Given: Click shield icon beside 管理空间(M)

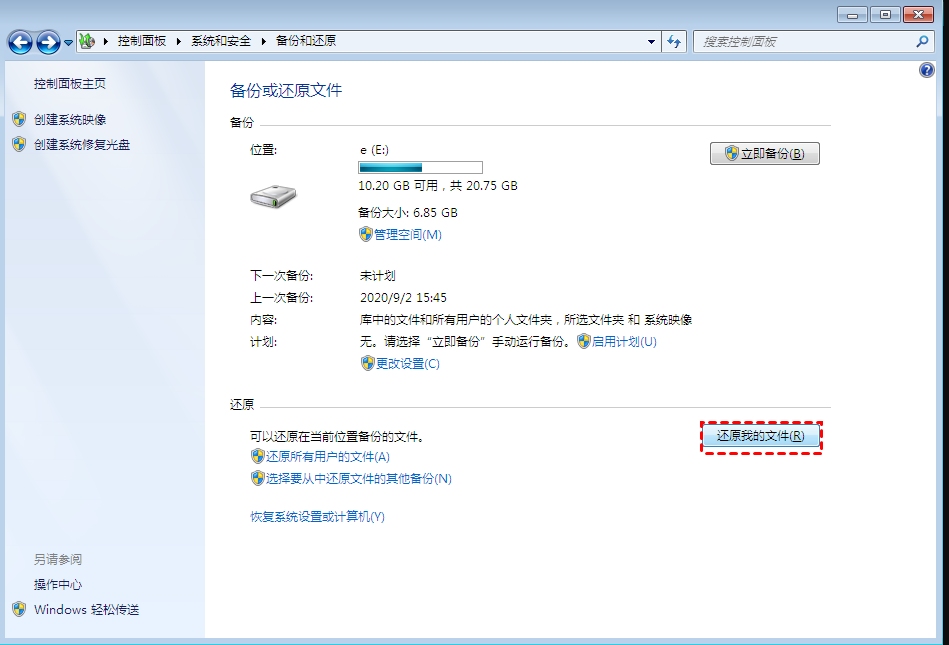Looking at the screenshot, I should tap(366, 234).
